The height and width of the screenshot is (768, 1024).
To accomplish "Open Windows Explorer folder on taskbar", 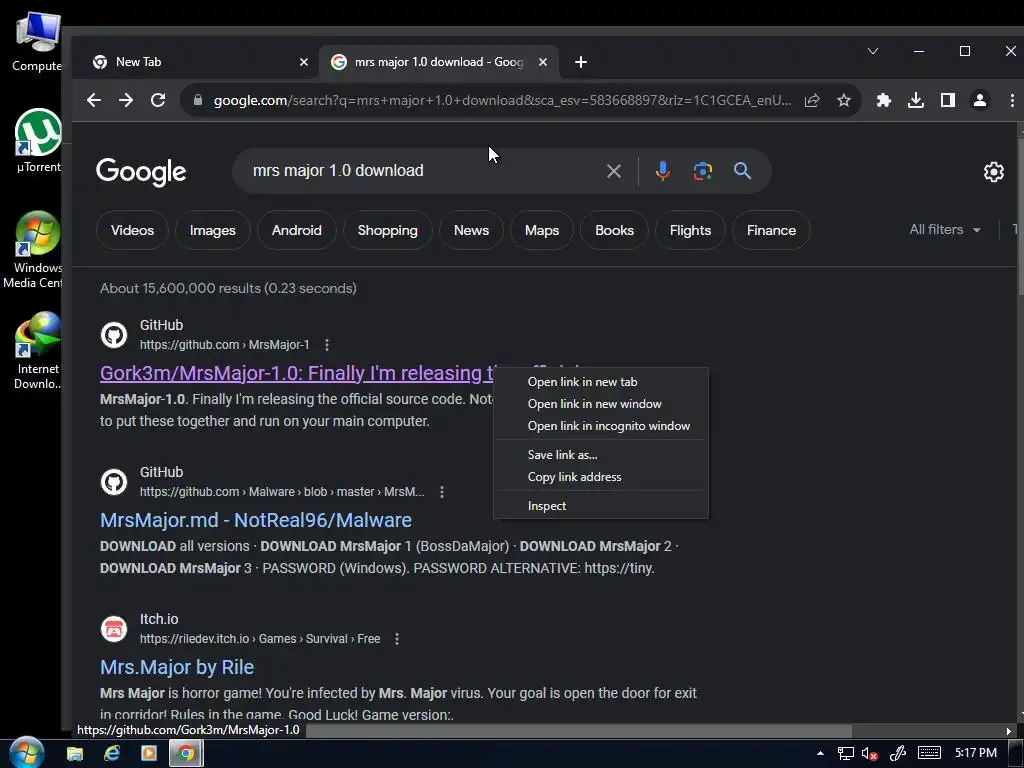I will tap(75, 754).
